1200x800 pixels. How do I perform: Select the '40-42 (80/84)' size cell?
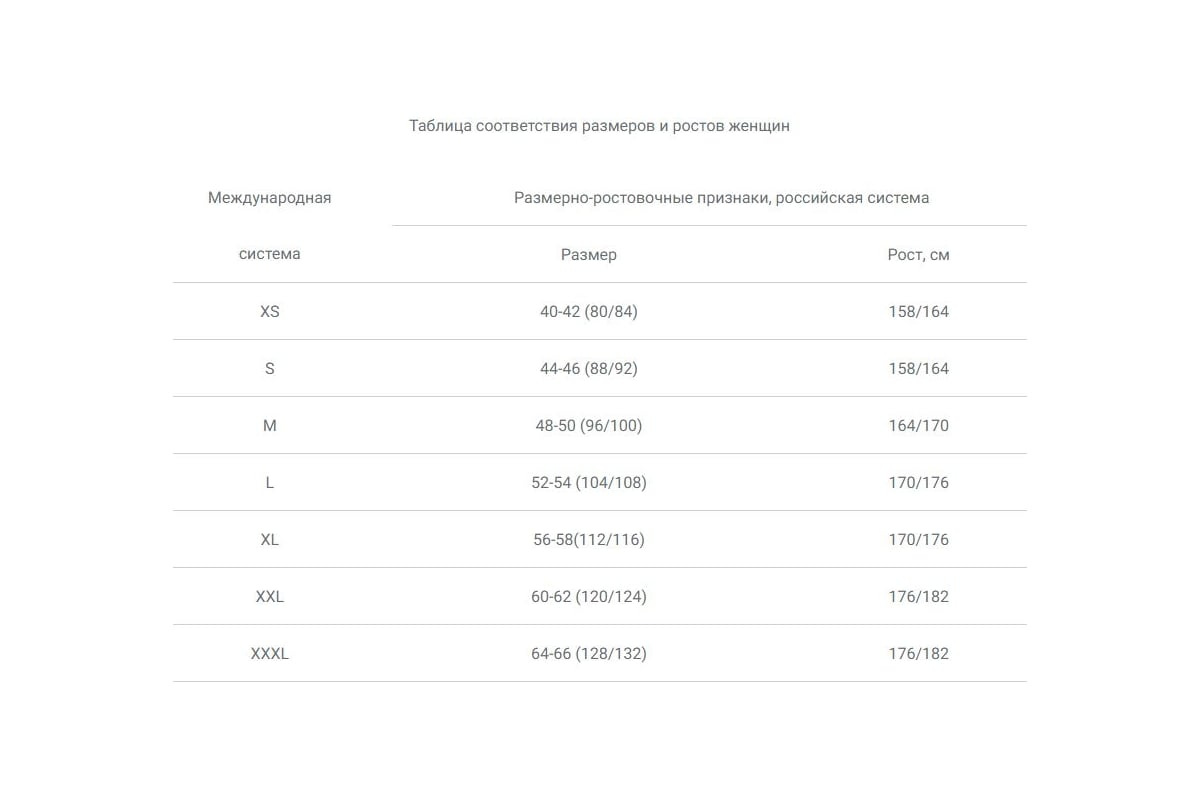click(x=588, y=312)
